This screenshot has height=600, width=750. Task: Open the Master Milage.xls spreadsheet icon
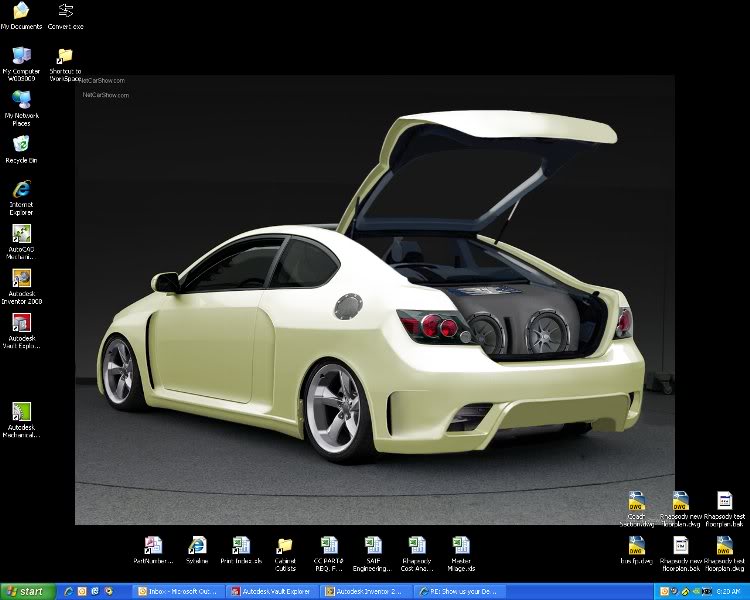coord(461,554)
